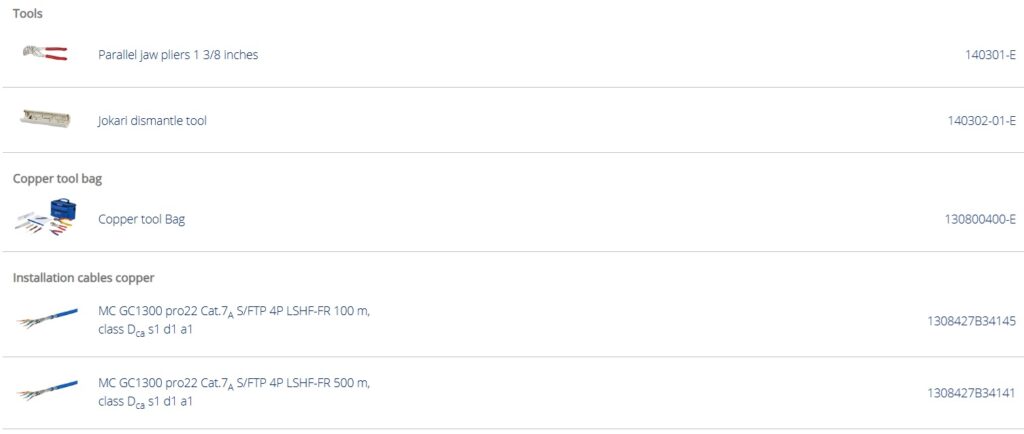The image size is (1024, 434).
Task: Click the Installation cables copper heading
Action: 83,277
